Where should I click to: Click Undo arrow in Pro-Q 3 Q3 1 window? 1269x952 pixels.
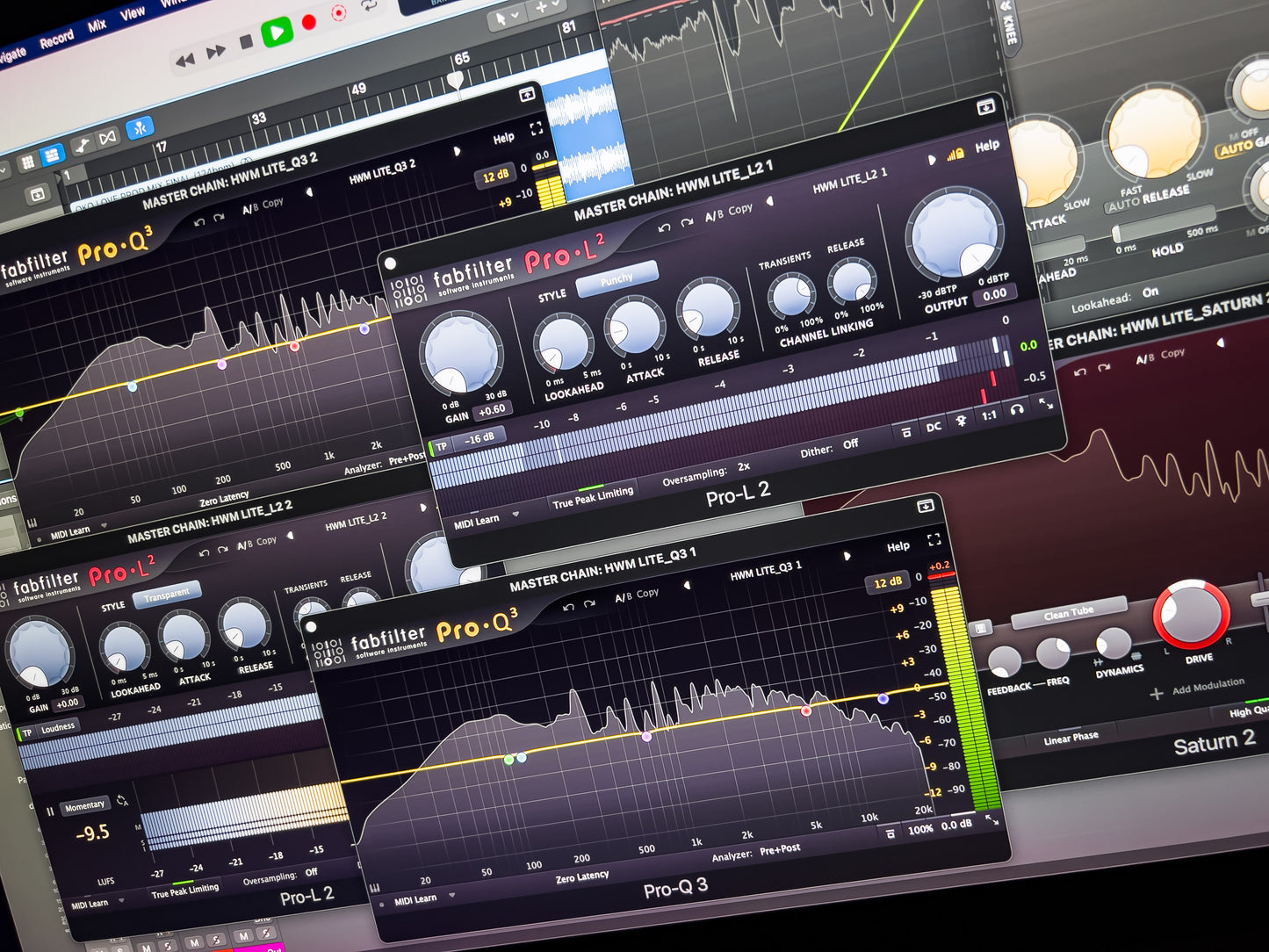(568, 608)
